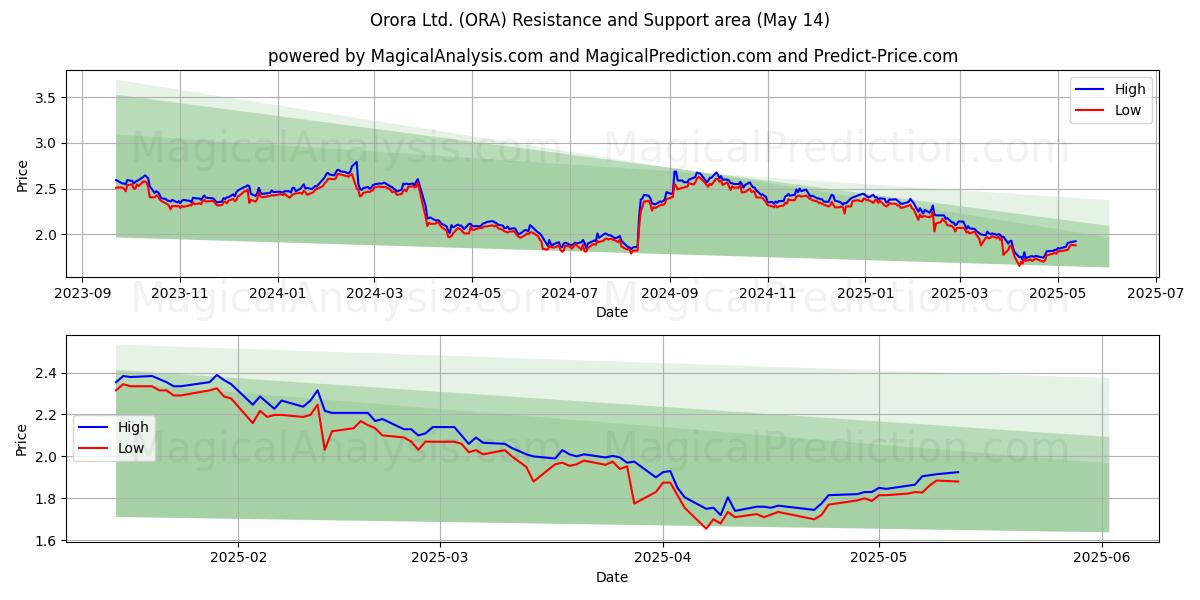Click the 2.0 tick on upper price axis
Image resolution: width=1200 pixels, height=600 pixels.
(x=47, y=235)
